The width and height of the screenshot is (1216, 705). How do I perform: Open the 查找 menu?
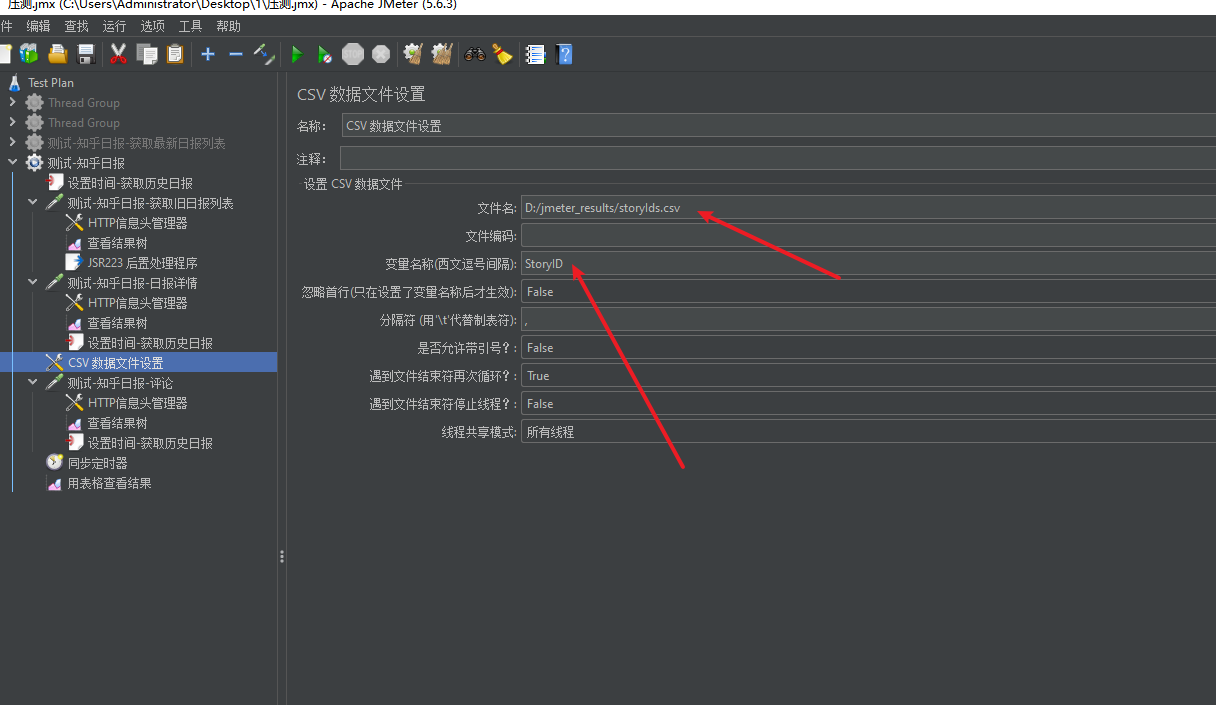tap(76, 26)
